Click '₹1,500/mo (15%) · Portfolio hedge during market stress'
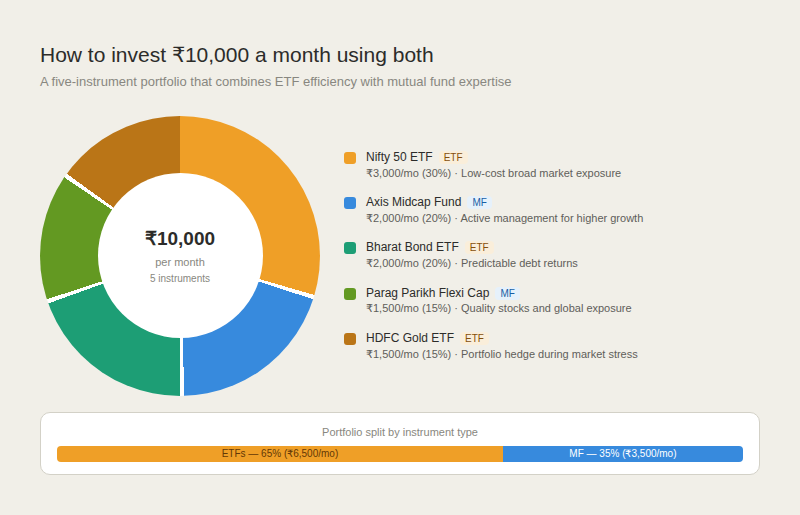800x515 pixels. (x=502, y=354)
